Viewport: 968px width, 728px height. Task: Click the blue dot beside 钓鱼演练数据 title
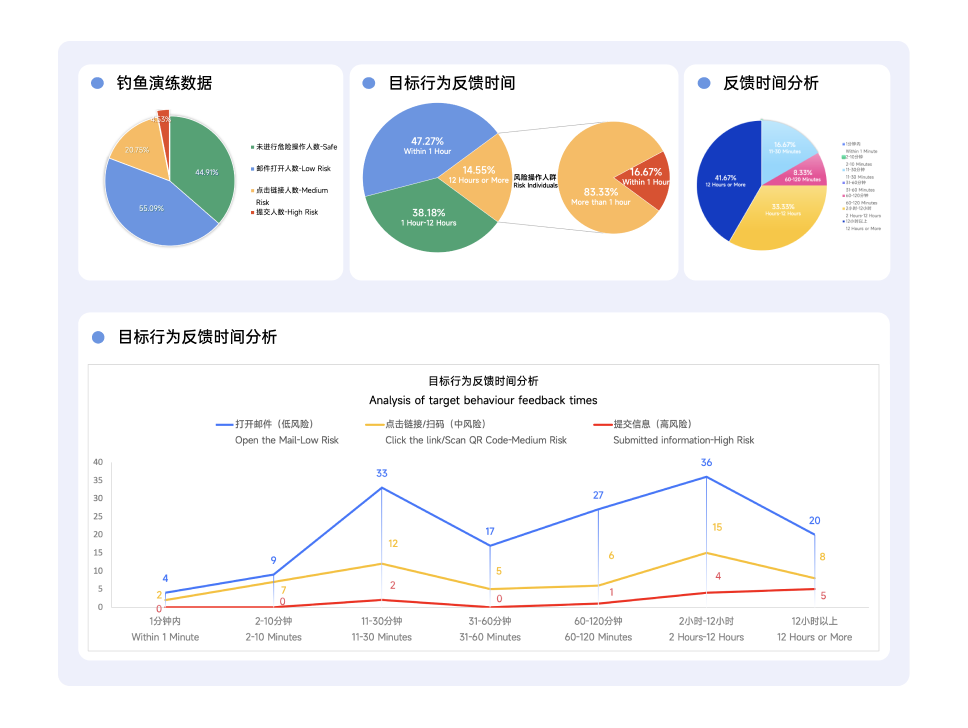point(97,84)
